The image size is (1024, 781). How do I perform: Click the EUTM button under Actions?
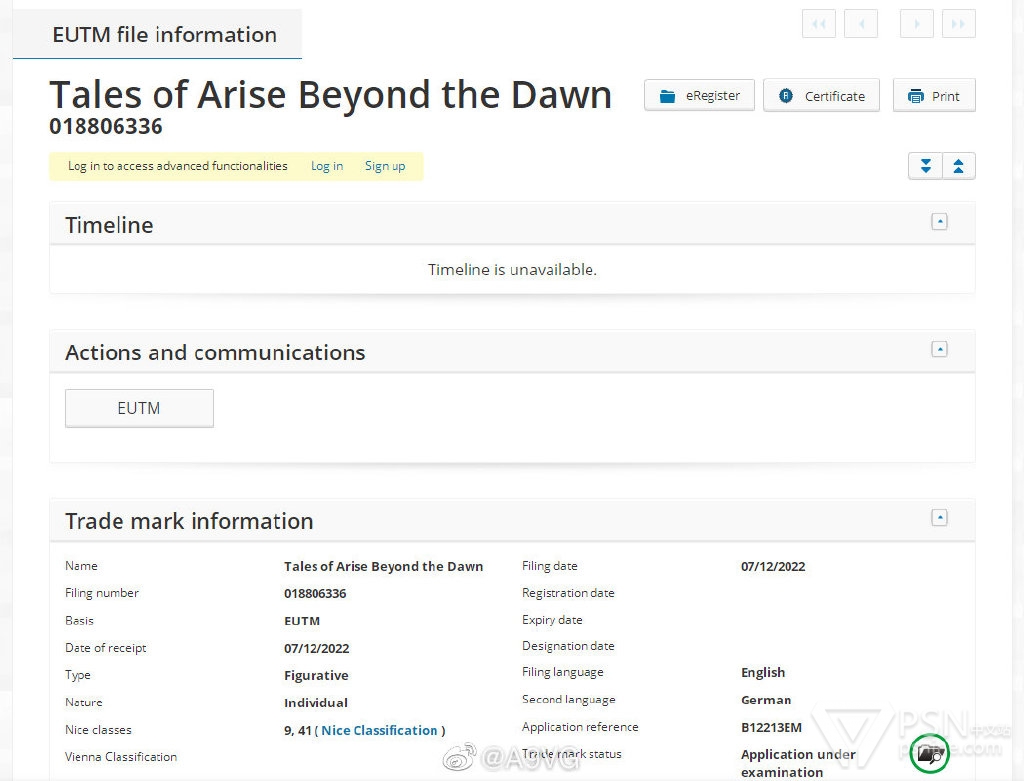(139, 408)
